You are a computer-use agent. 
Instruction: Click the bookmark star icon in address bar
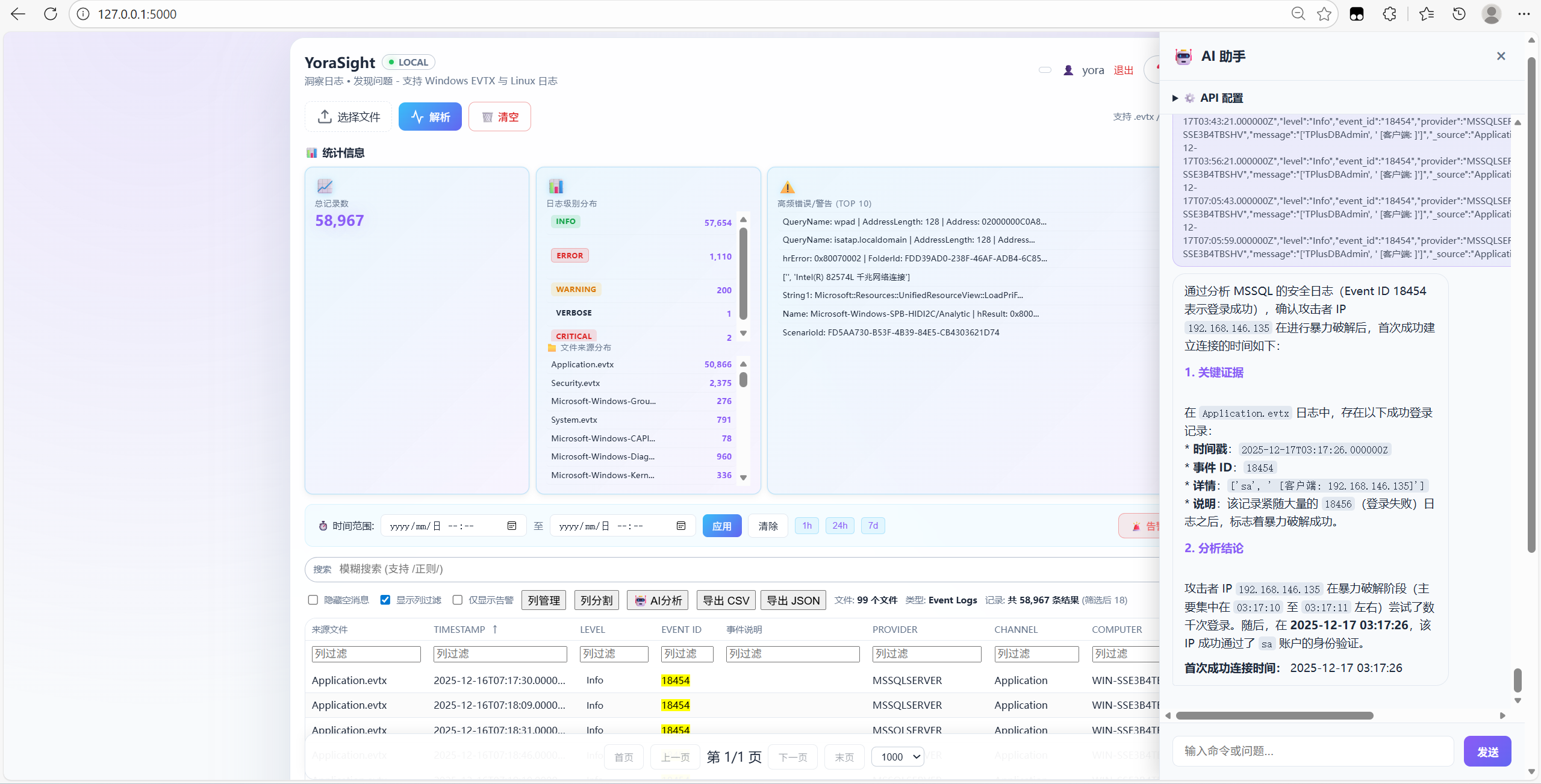coord(1324,14)
